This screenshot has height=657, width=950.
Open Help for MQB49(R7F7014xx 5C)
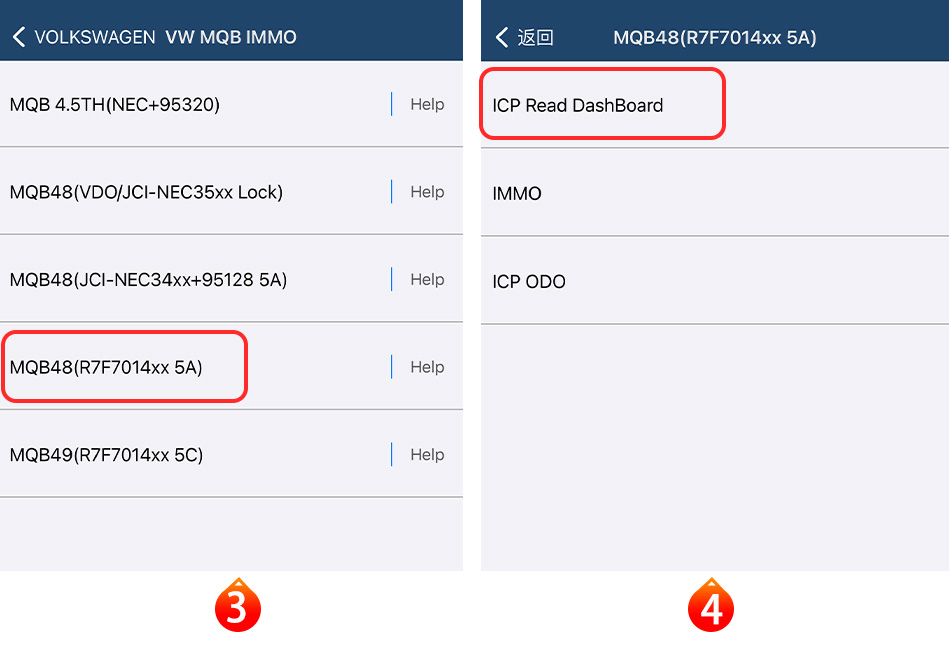(427, 455)
